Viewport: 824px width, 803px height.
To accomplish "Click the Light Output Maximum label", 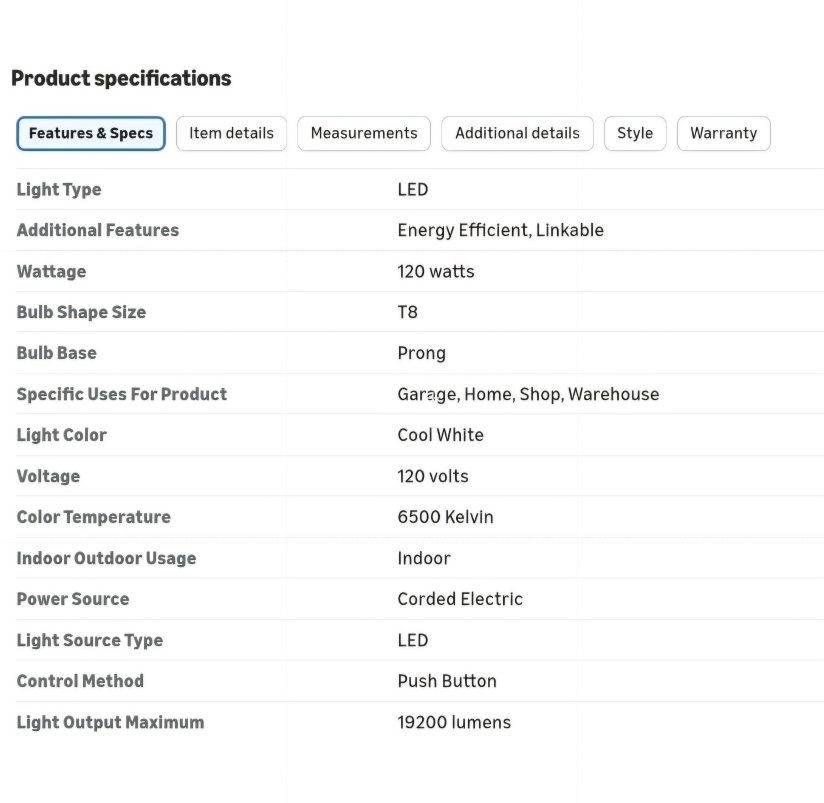I will coord(110,723).
